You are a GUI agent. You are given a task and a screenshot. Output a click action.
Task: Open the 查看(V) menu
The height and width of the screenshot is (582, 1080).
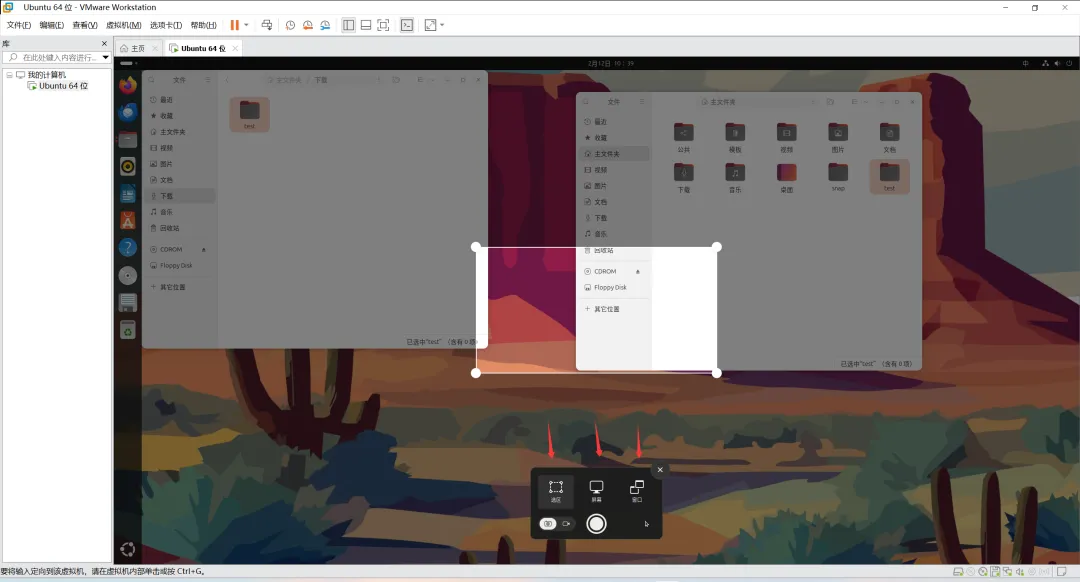[85, 25]
